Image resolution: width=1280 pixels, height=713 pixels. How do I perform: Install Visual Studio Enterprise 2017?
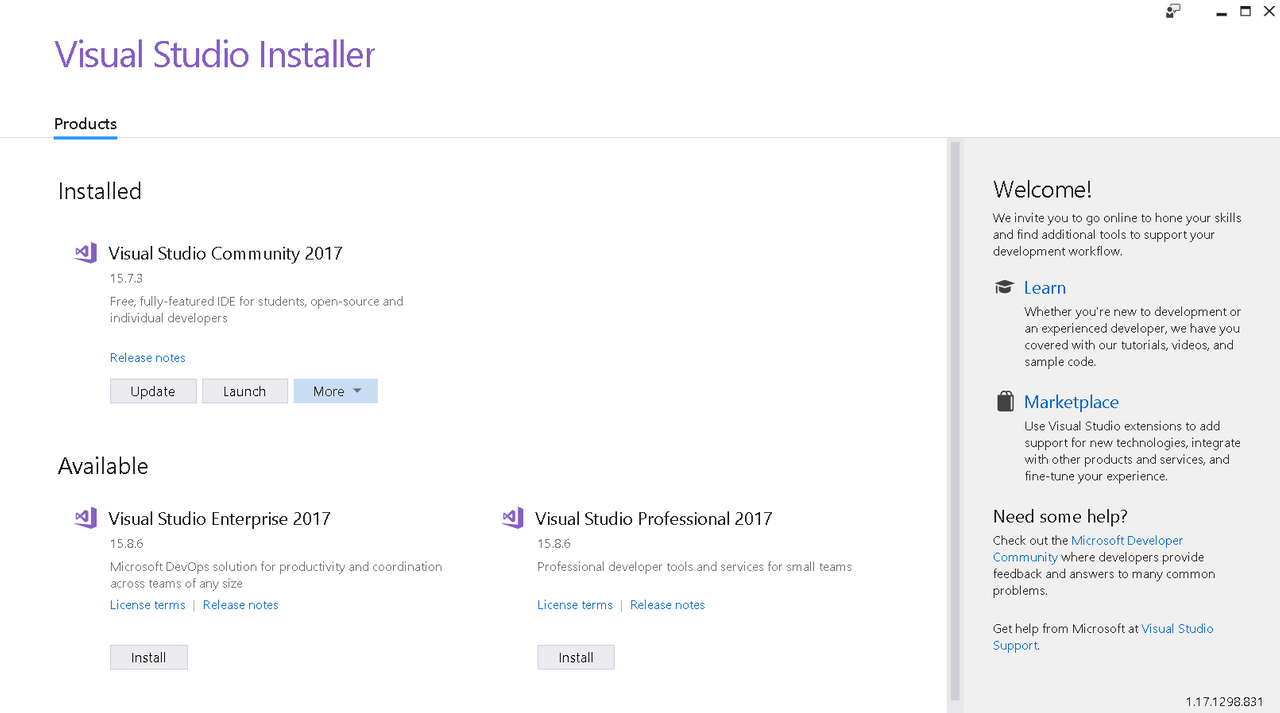149,657
